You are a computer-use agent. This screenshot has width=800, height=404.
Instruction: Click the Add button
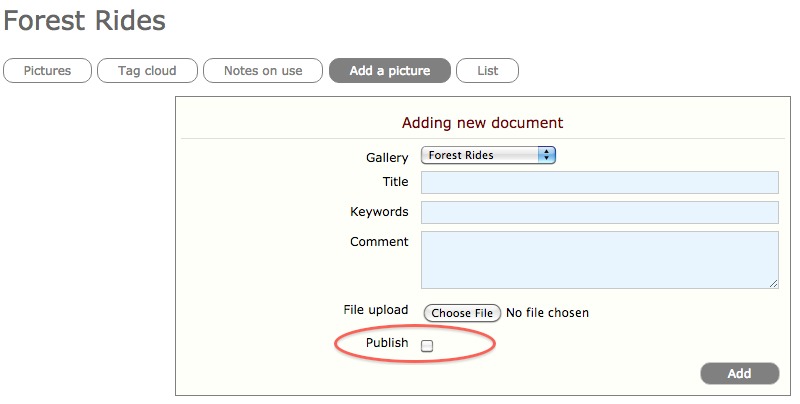739,374
